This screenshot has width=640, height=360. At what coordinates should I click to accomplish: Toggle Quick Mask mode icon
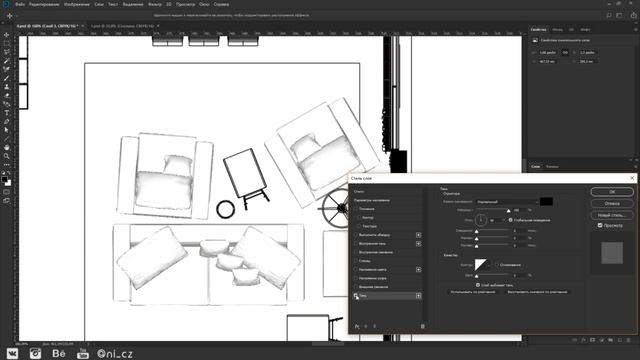[7, 192]
